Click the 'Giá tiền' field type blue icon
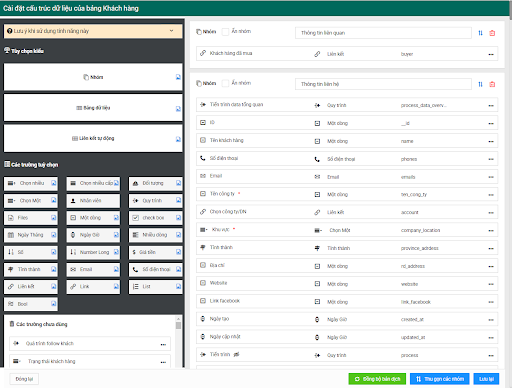The width and height of the screenshot is (512, 388). 178,252
